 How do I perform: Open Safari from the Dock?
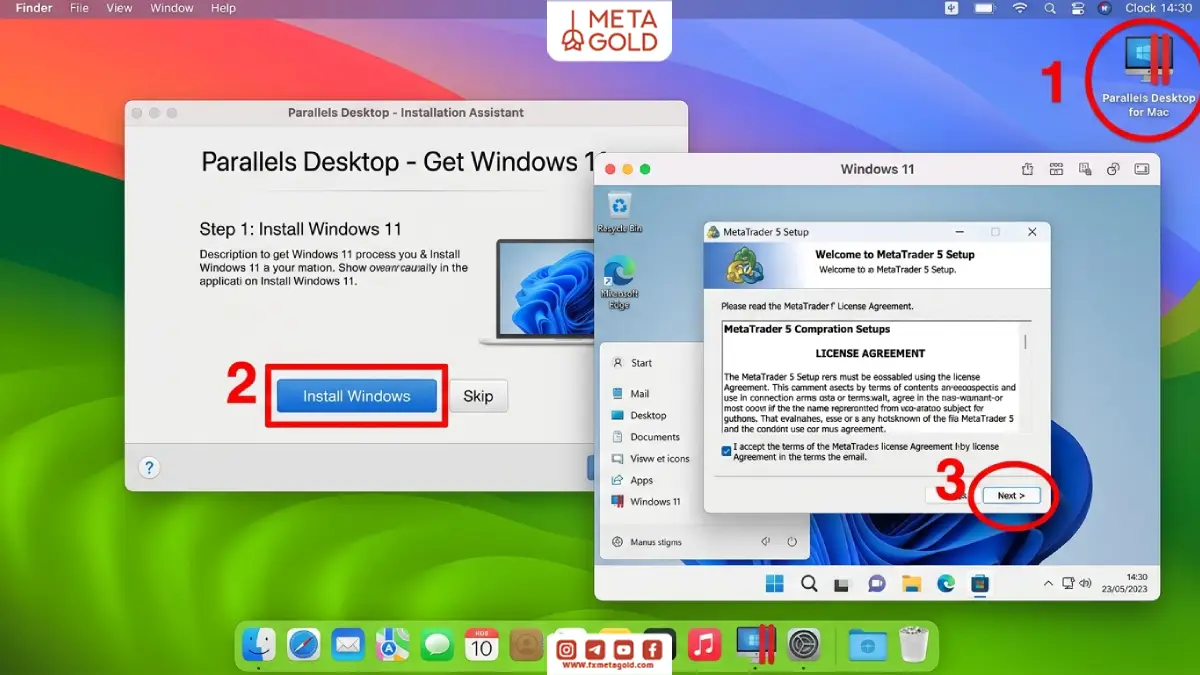tap(304, 645)
